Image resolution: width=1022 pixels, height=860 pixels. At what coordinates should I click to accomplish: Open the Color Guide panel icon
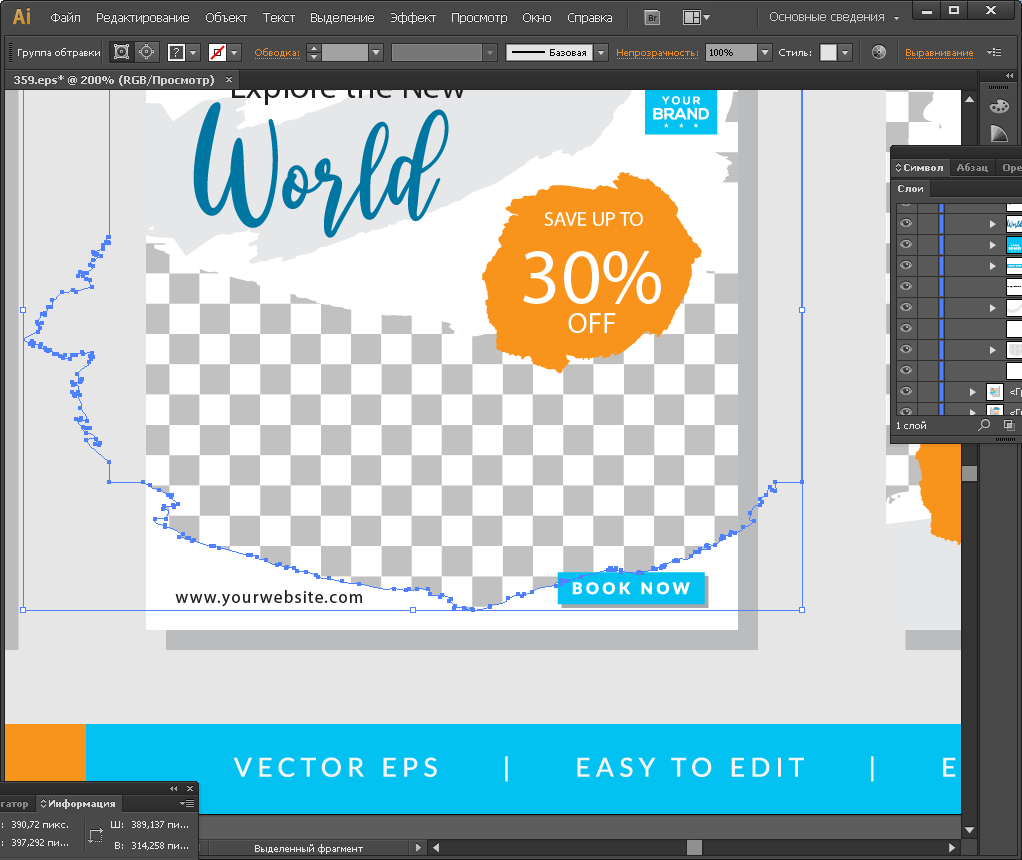click(x=998, y=134)
